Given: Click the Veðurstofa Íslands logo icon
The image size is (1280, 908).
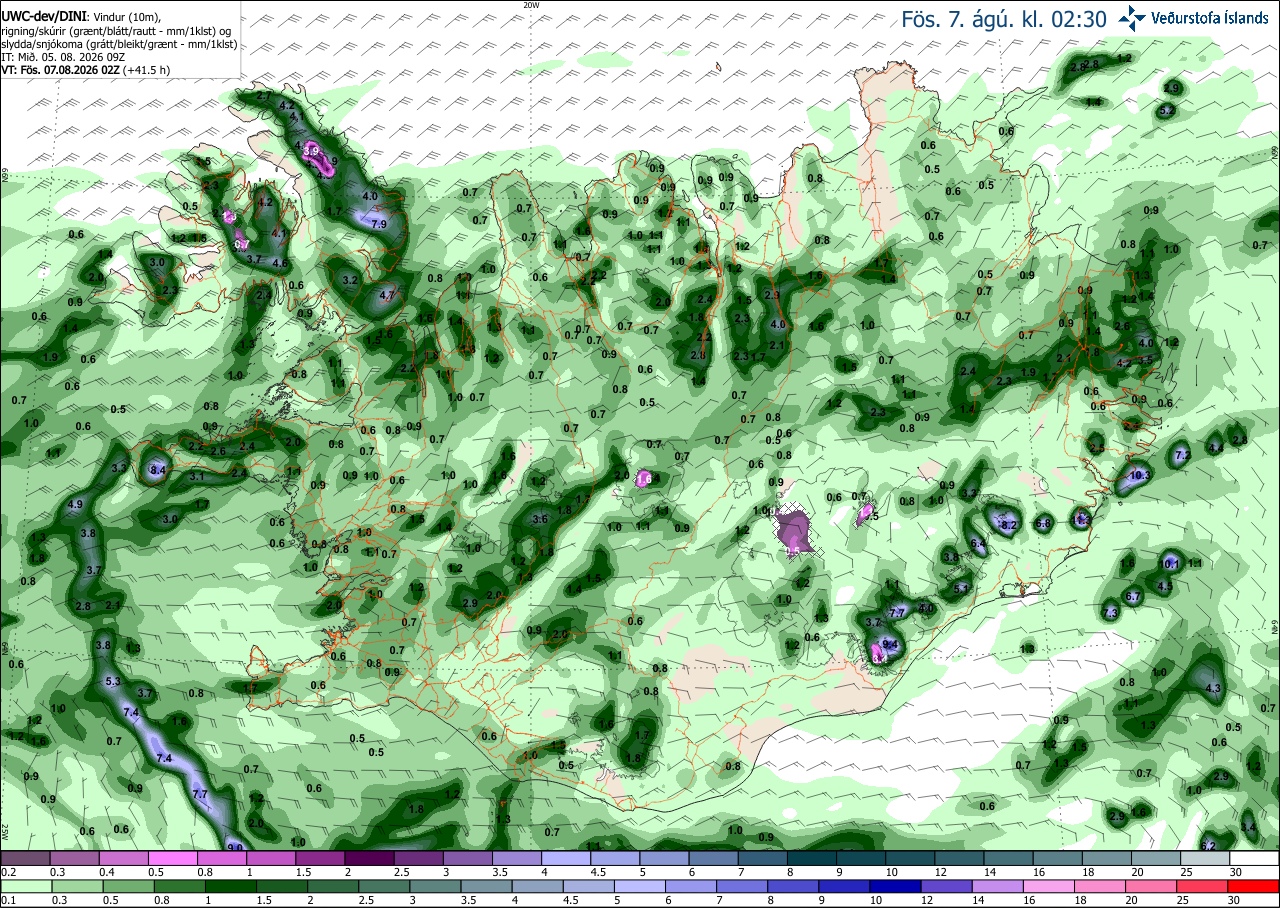Looking at the screenshot, I should [x=1133, y=17].
